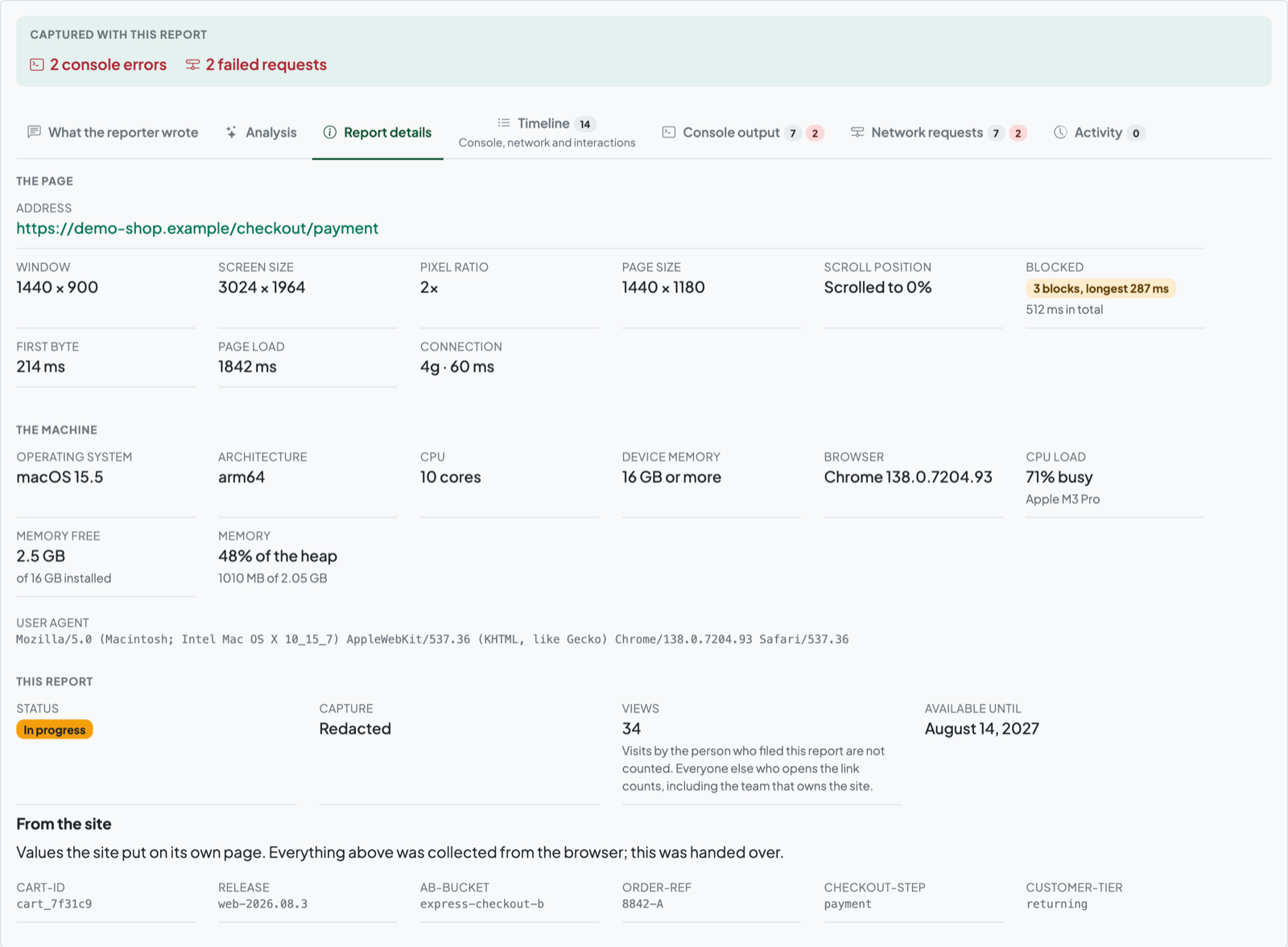Viewport: 1288px width, 947px height.
Task: Switch to the Console output tab
Action: 742,132
